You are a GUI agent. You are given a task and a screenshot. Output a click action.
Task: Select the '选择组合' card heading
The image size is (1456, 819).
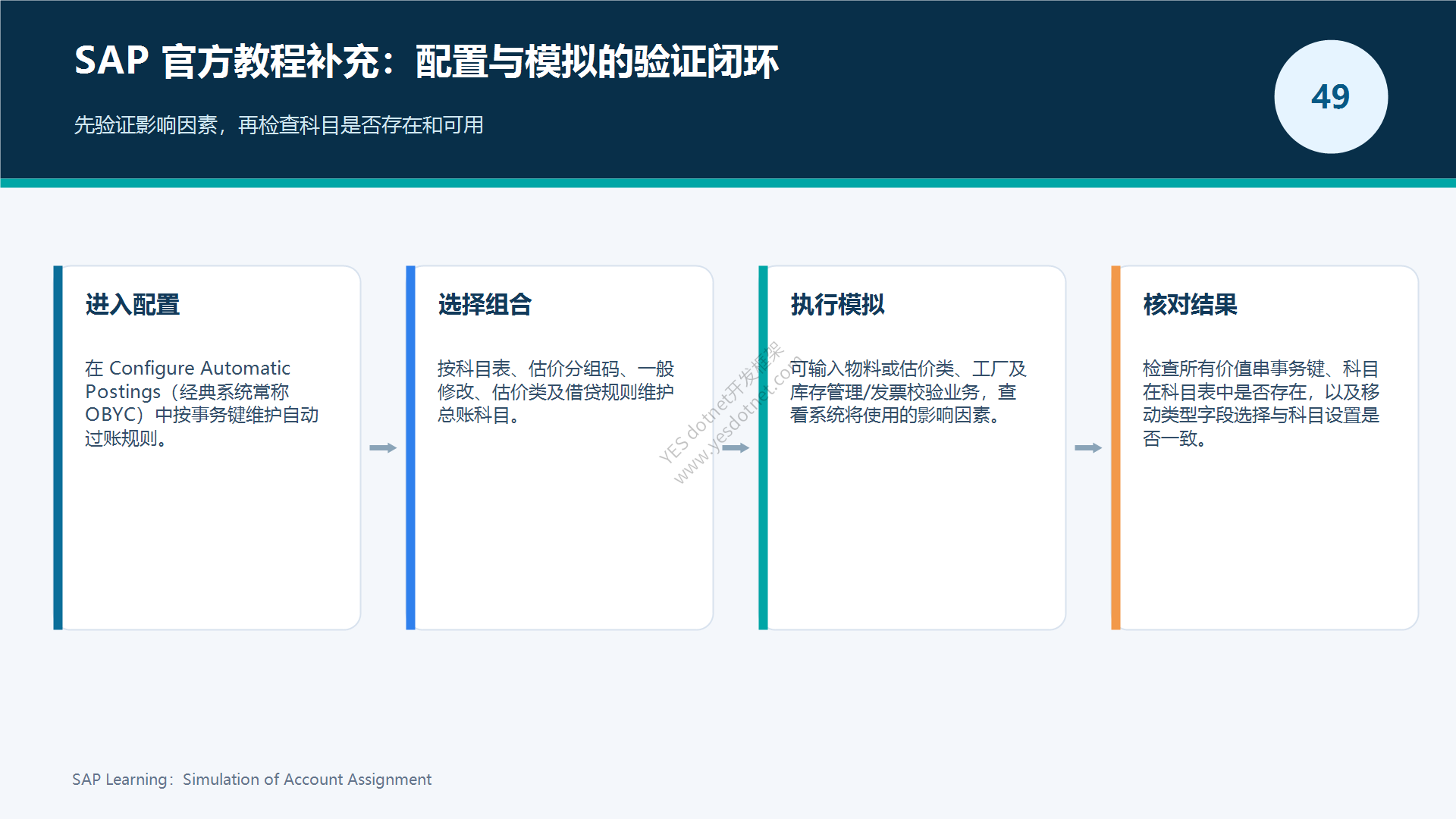coord(485,305)
